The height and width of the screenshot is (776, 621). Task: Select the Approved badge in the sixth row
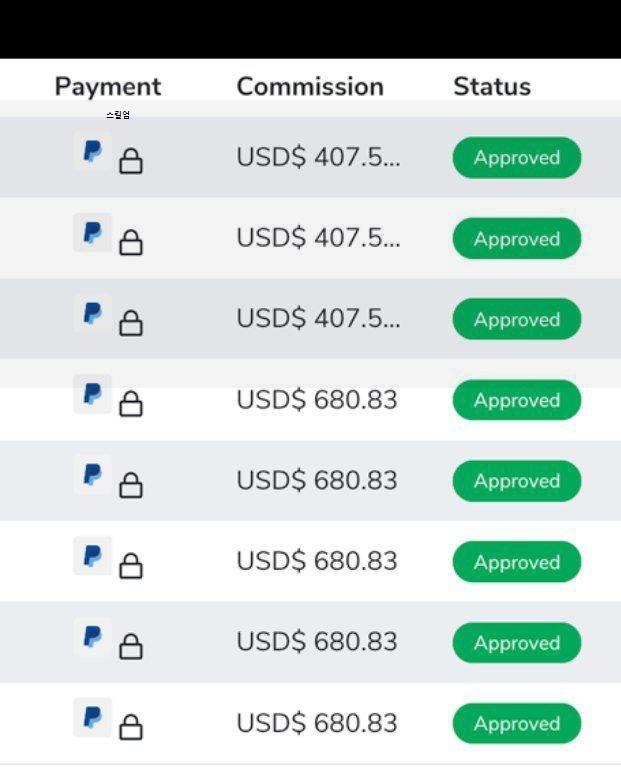point(517,562)
